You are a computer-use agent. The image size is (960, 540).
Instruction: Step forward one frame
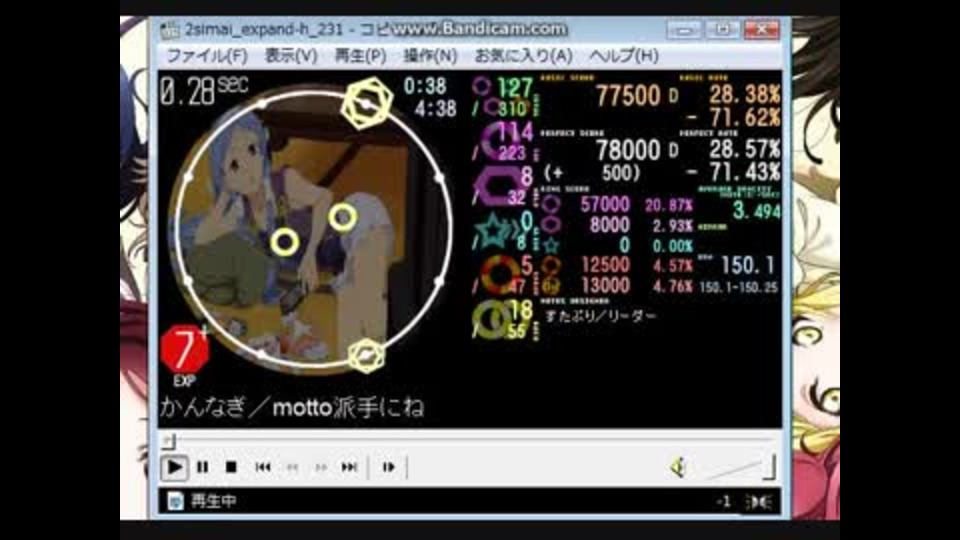389,467
